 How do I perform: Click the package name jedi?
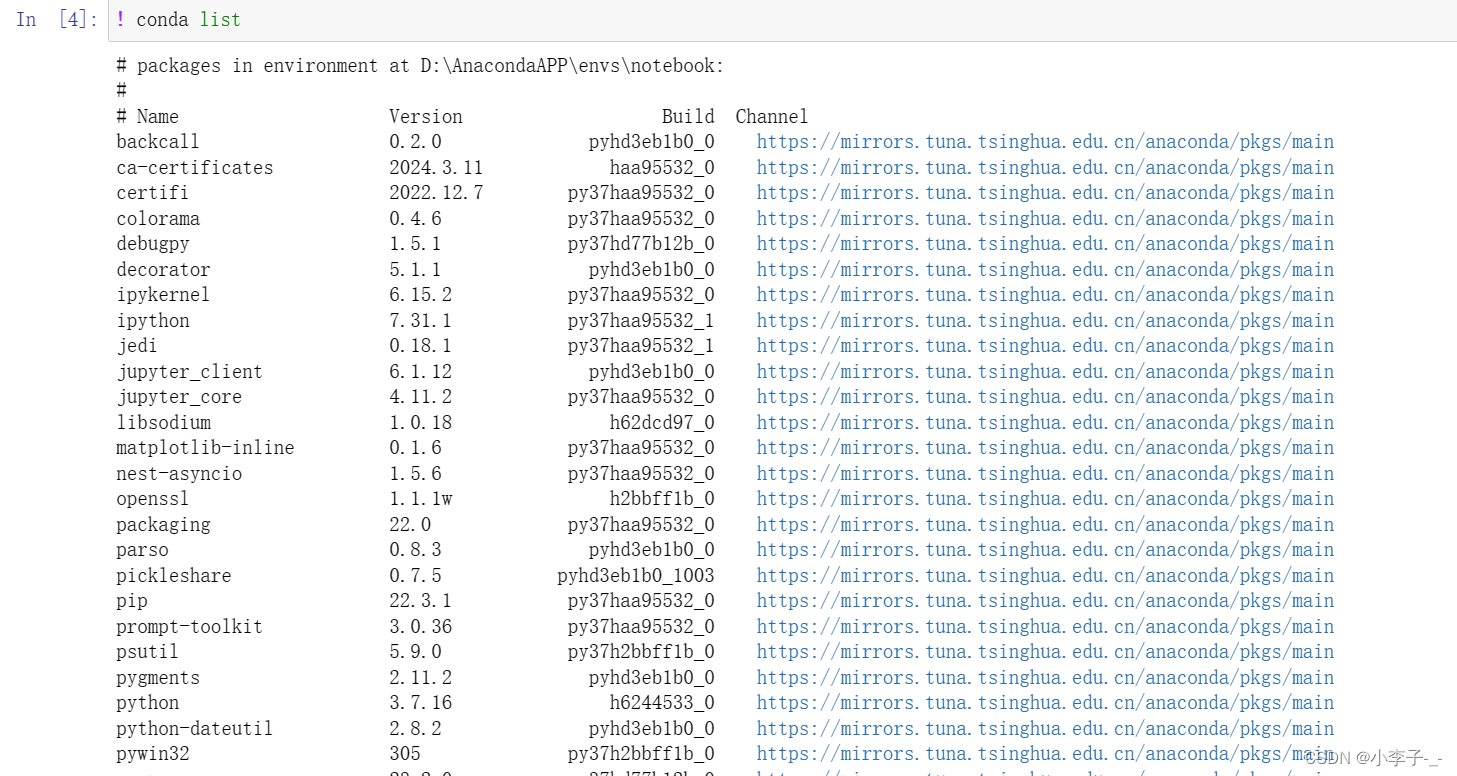point(137,346)
